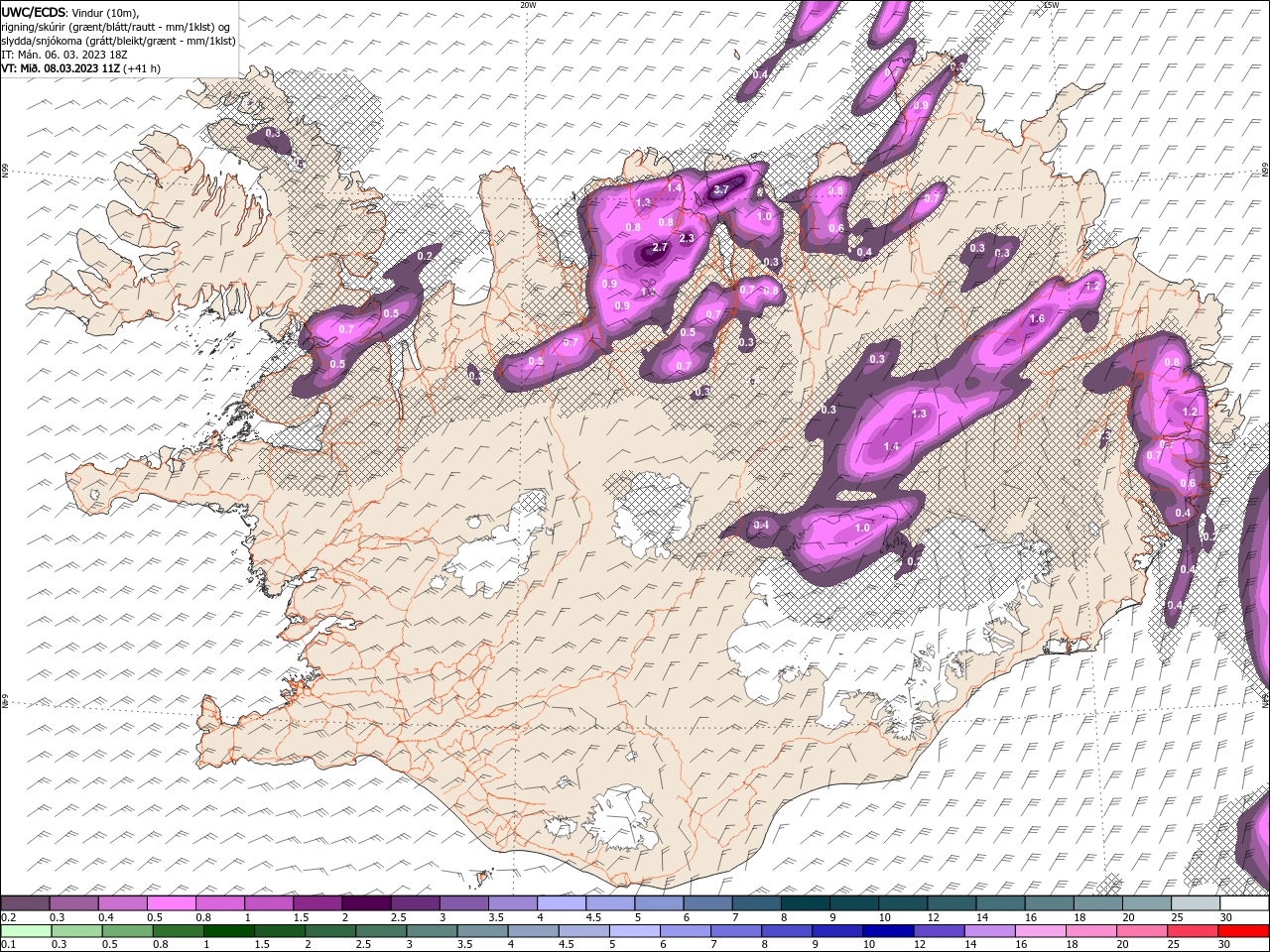The width and height of the screenshot is (1270, 952).
Task: Select dark teal snow swatch between 8 and 9
Action: (x=804, y=903)
